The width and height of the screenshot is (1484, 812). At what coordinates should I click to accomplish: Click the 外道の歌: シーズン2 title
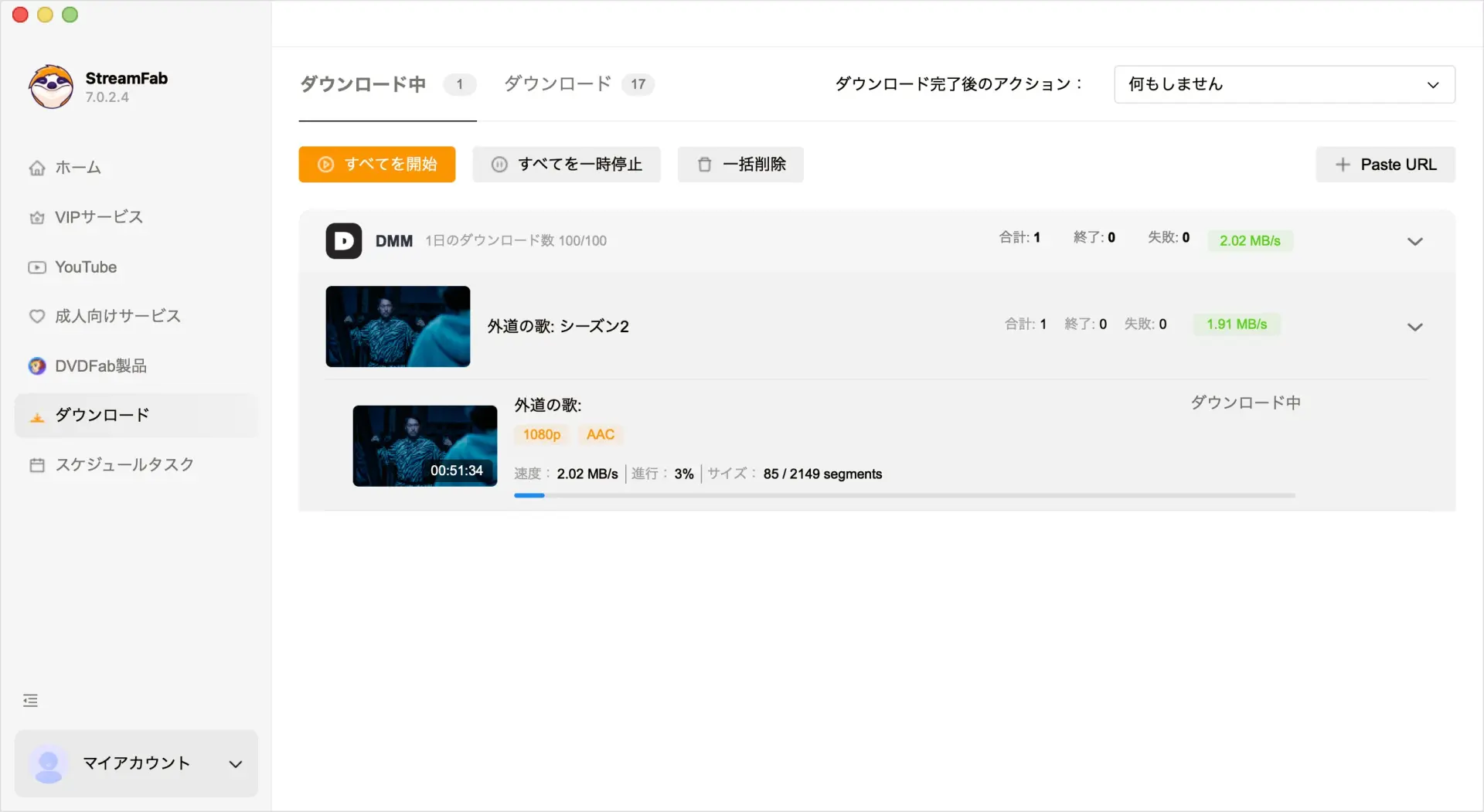click(558, 327)
